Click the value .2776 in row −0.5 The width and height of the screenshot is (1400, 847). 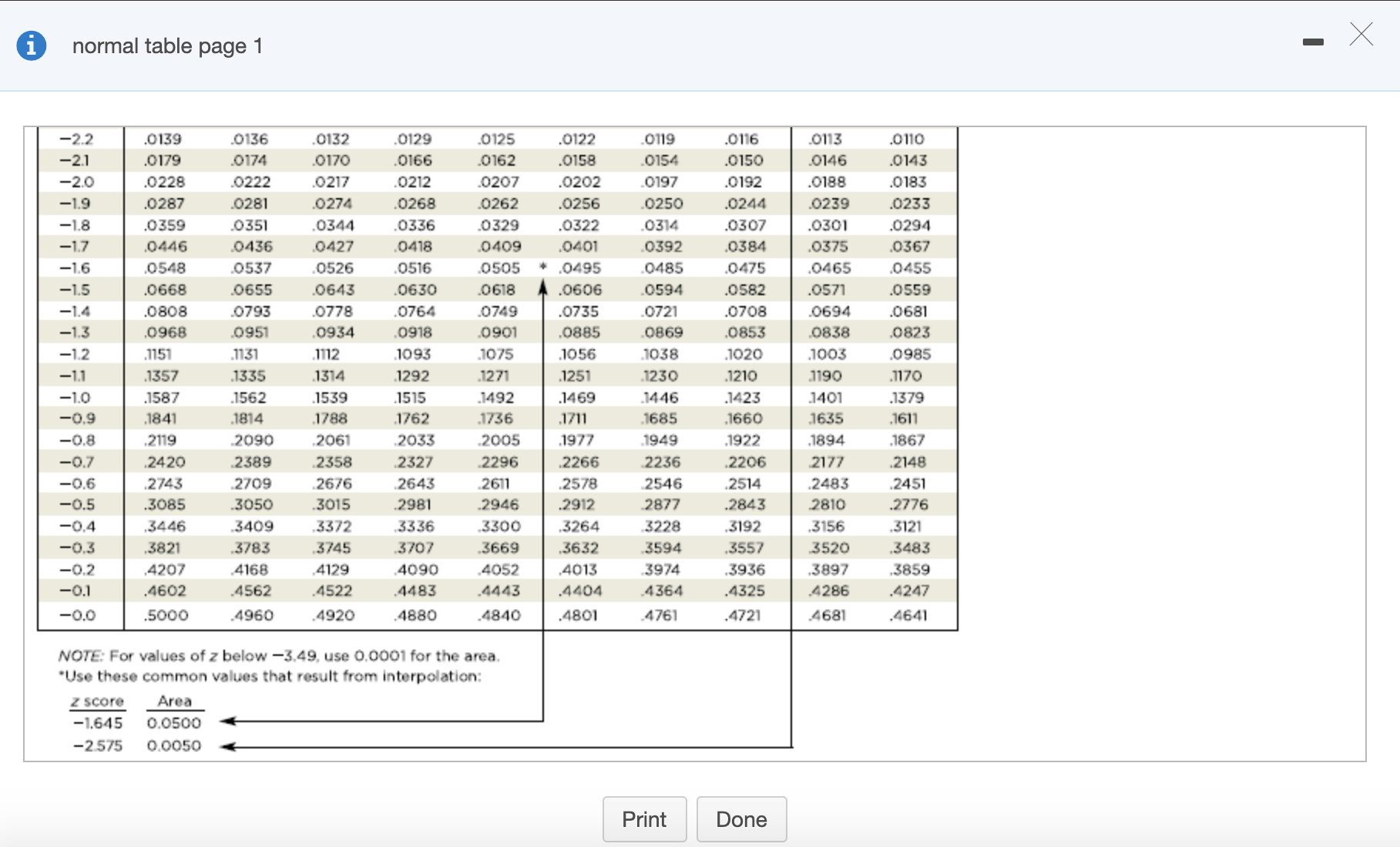(909, 505)
